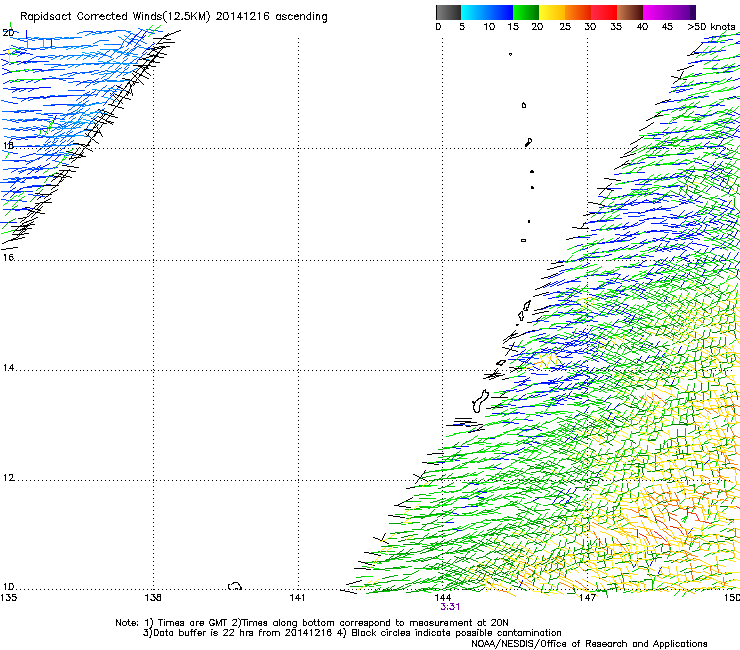
Task: Click the latitude label 12
Action: point(8,478)
